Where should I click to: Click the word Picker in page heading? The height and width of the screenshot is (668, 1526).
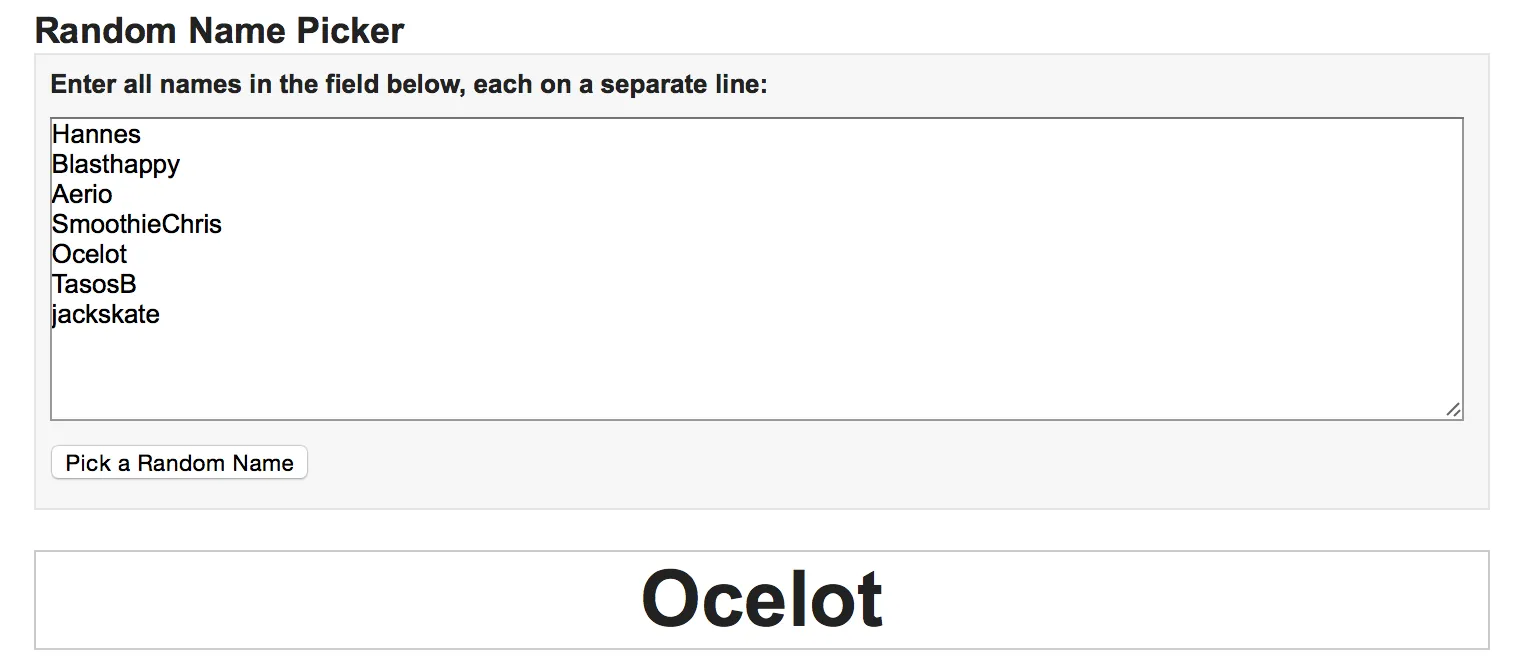pos(350,31)
